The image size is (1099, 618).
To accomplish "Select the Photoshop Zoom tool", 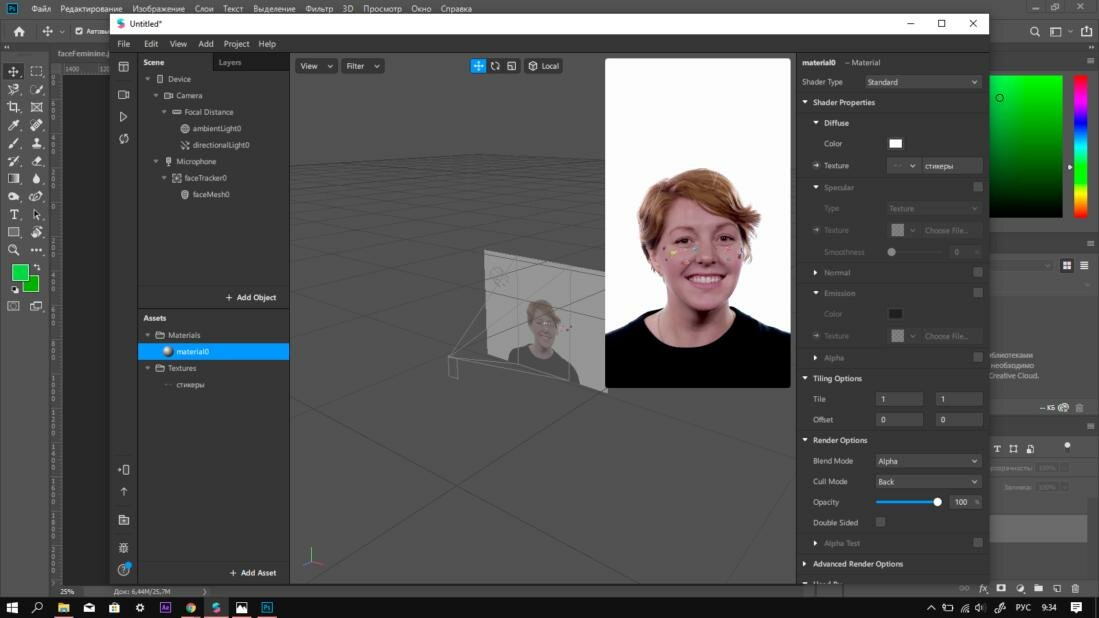I will click(x=14, y=250).
